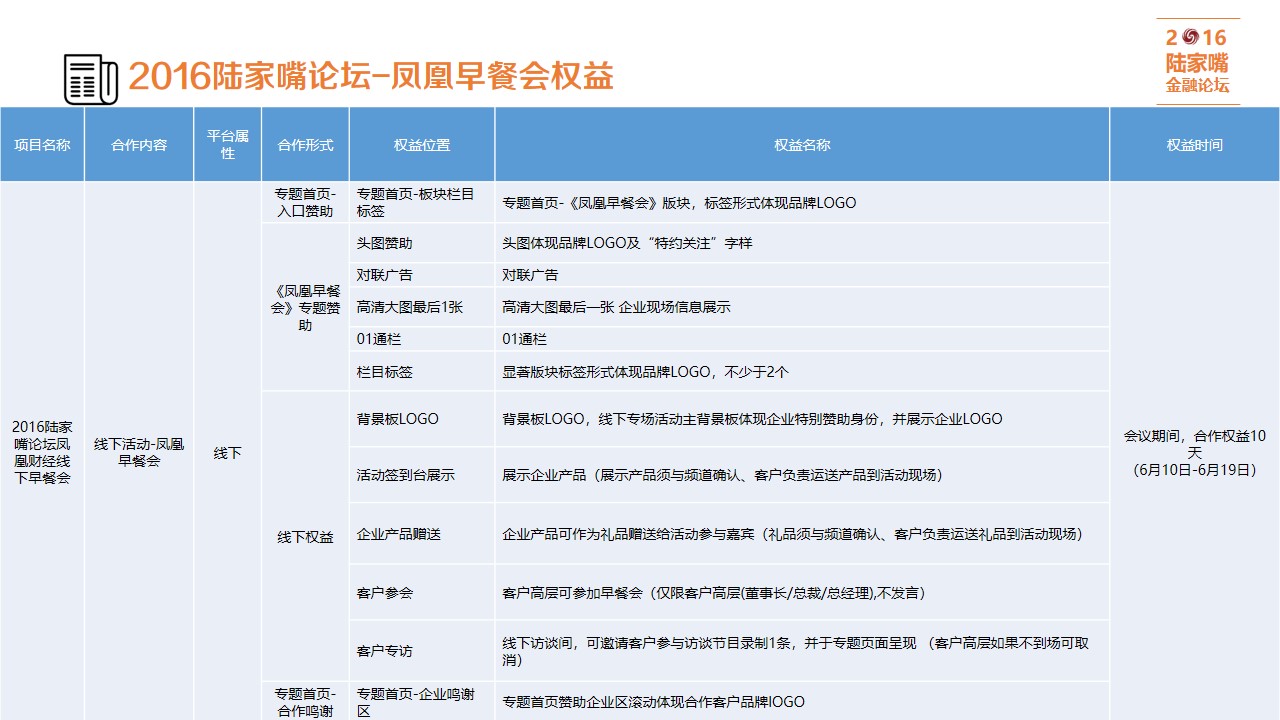Click the newspaper icon beside the title
This screenshot has width=1280, height=720.
[x=91, y=79]
